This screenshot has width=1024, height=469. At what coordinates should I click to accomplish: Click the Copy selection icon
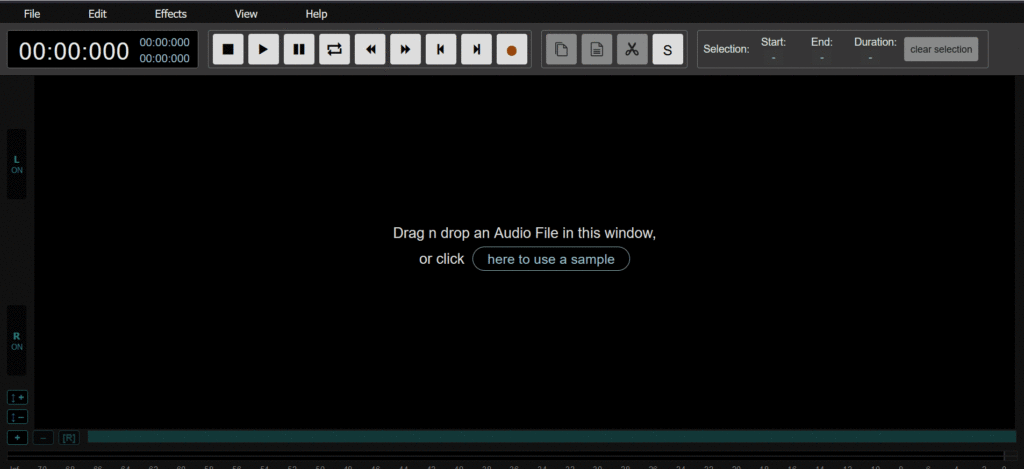561,49
